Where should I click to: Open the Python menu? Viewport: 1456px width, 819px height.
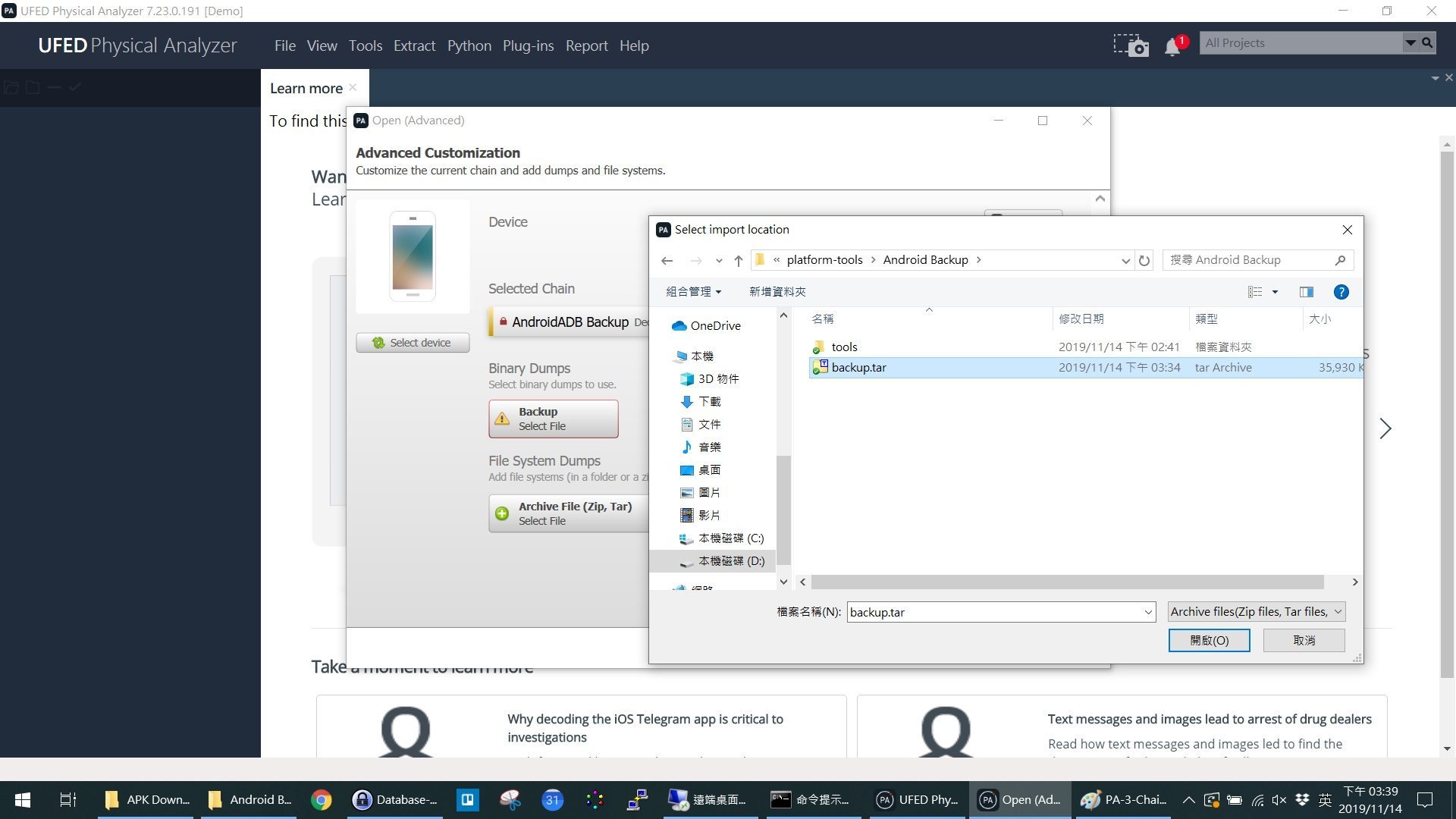pyautogui.click(x=469, y=45)
